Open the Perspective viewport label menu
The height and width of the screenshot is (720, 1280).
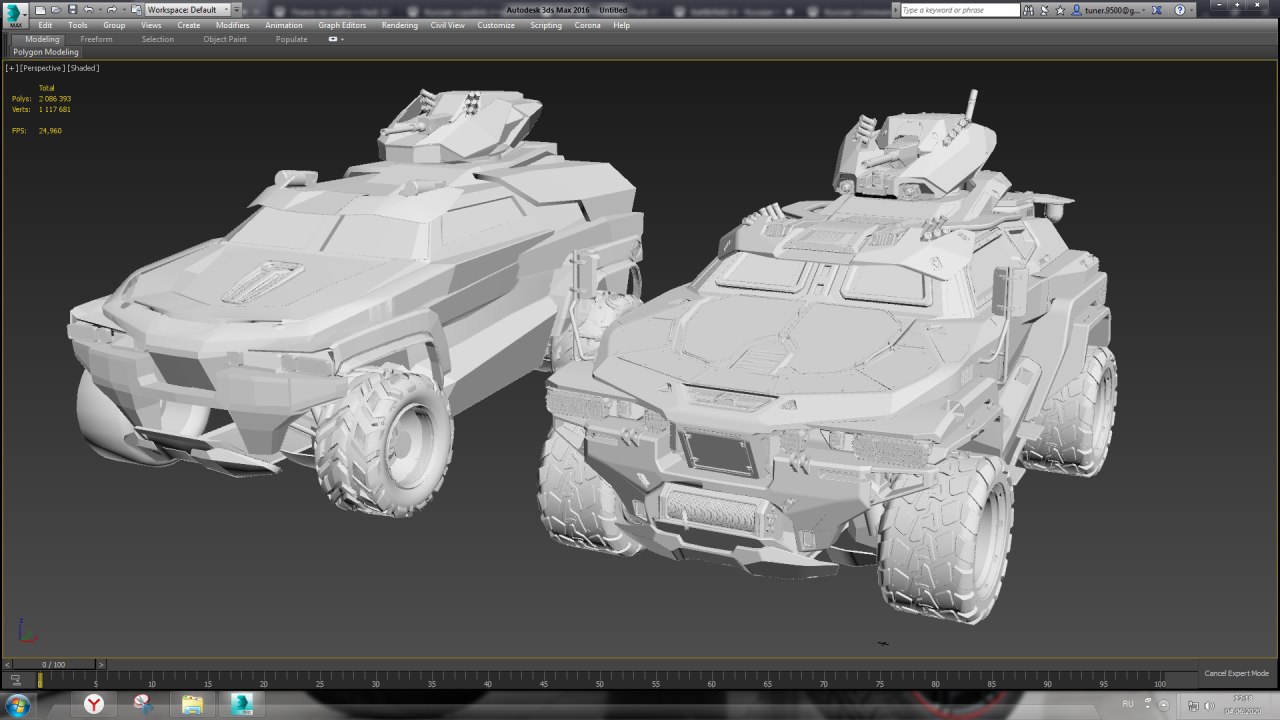[42, 68]
